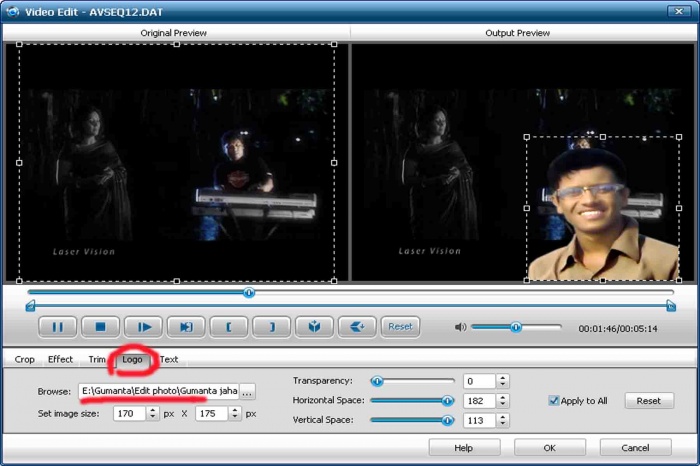Set the trim end bracket marker

272,326
